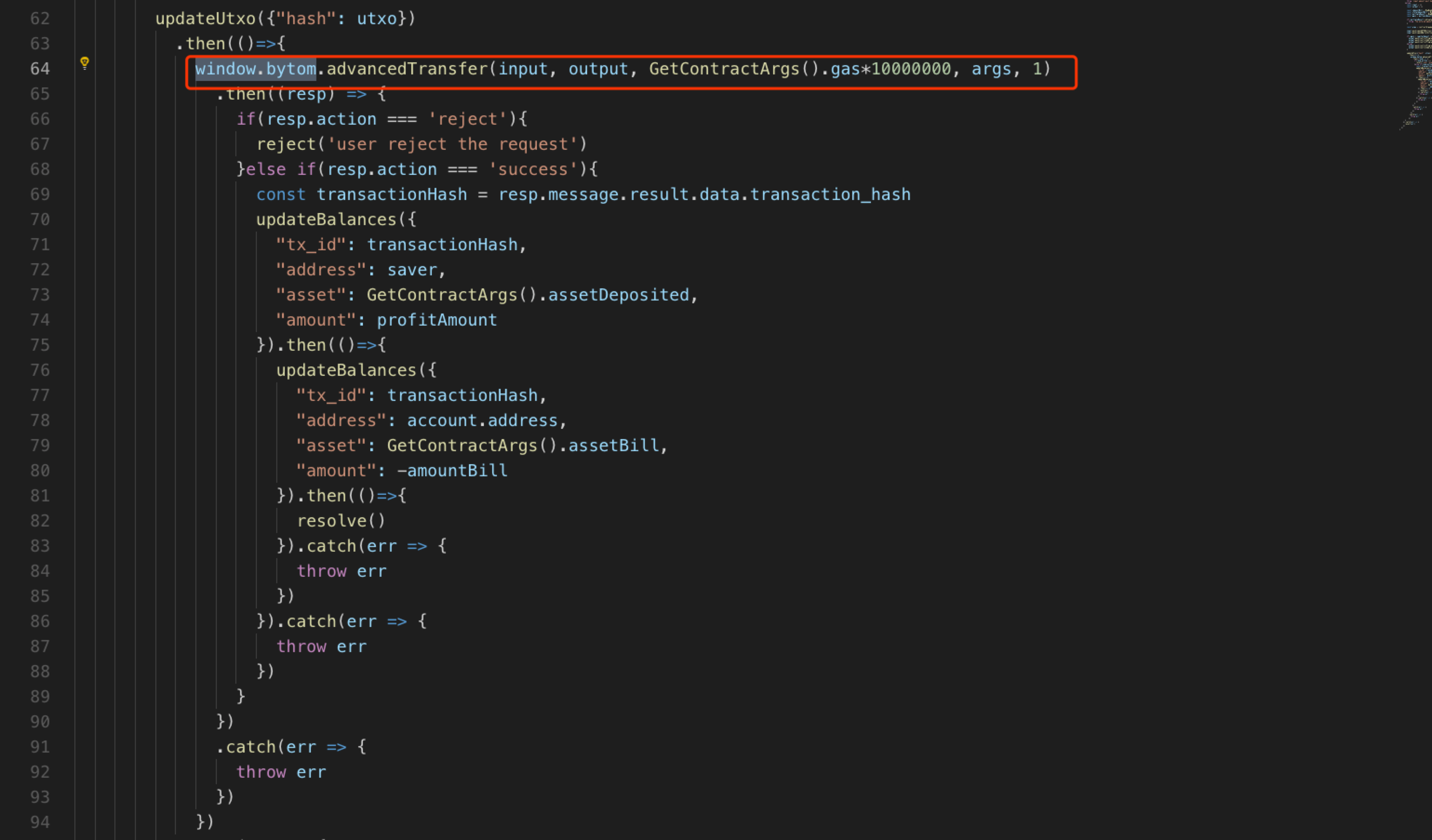Click line number 64 in the gutter
The image size is (1432, 840).
40,69
